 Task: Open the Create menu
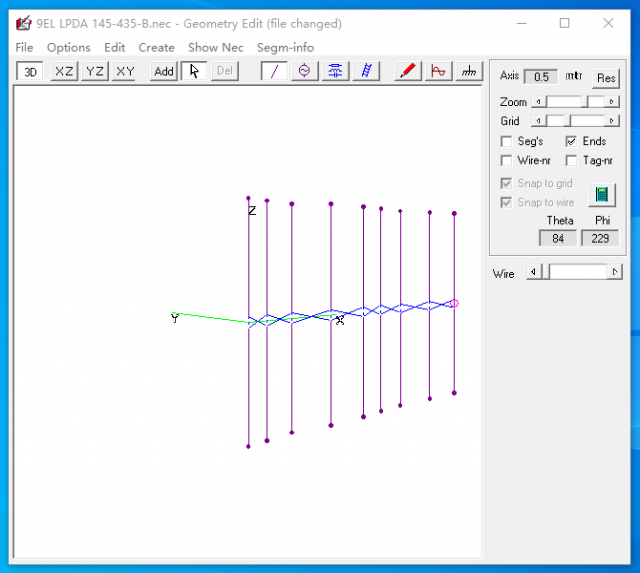coord(156,48)
